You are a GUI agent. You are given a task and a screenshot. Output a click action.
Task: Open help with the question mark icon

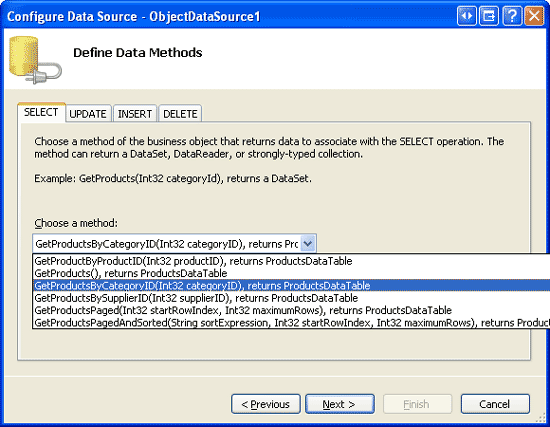click(x=512, y=16)
